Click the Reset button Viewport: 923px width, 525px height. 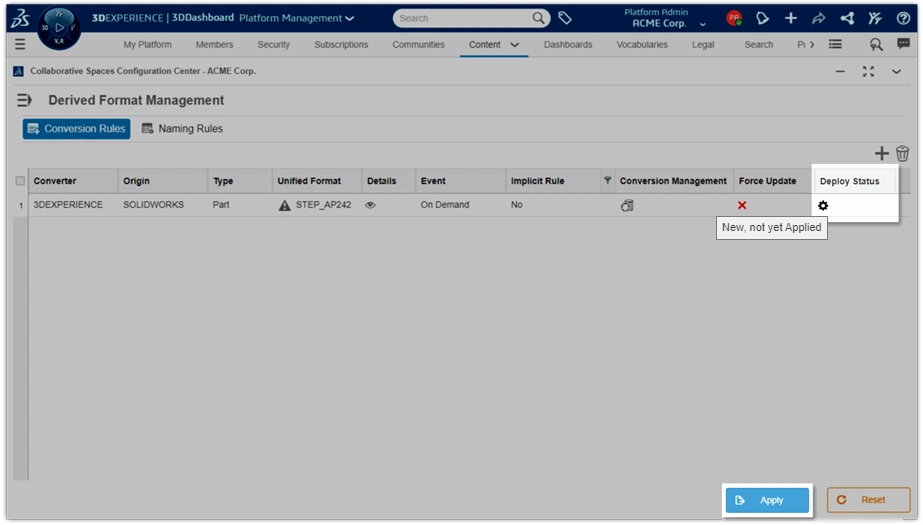pyautogui.click(x=868, y=500)
